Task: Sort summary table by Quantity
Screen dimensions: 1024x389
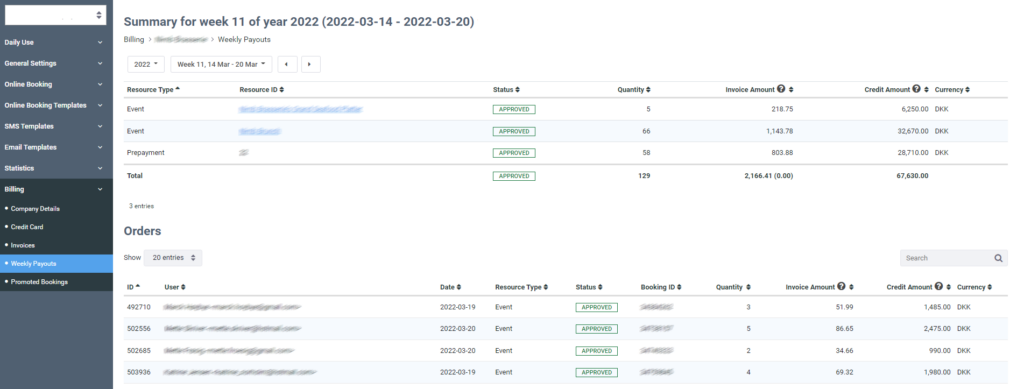Action: click(x=633, y=89)
